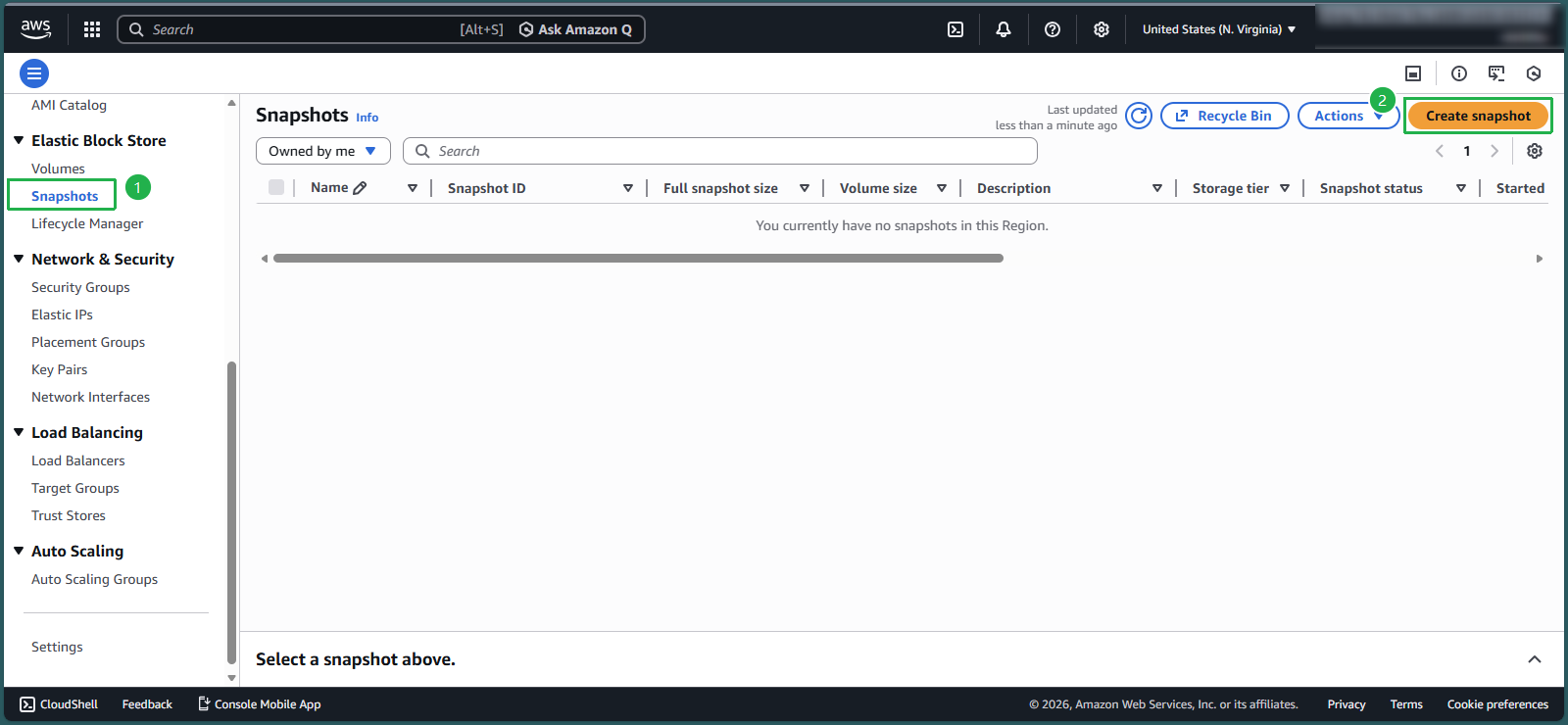This screenshot has width=1568, height=725.
Task: Open console settings gear in top bar
Action: point(1102,29)
